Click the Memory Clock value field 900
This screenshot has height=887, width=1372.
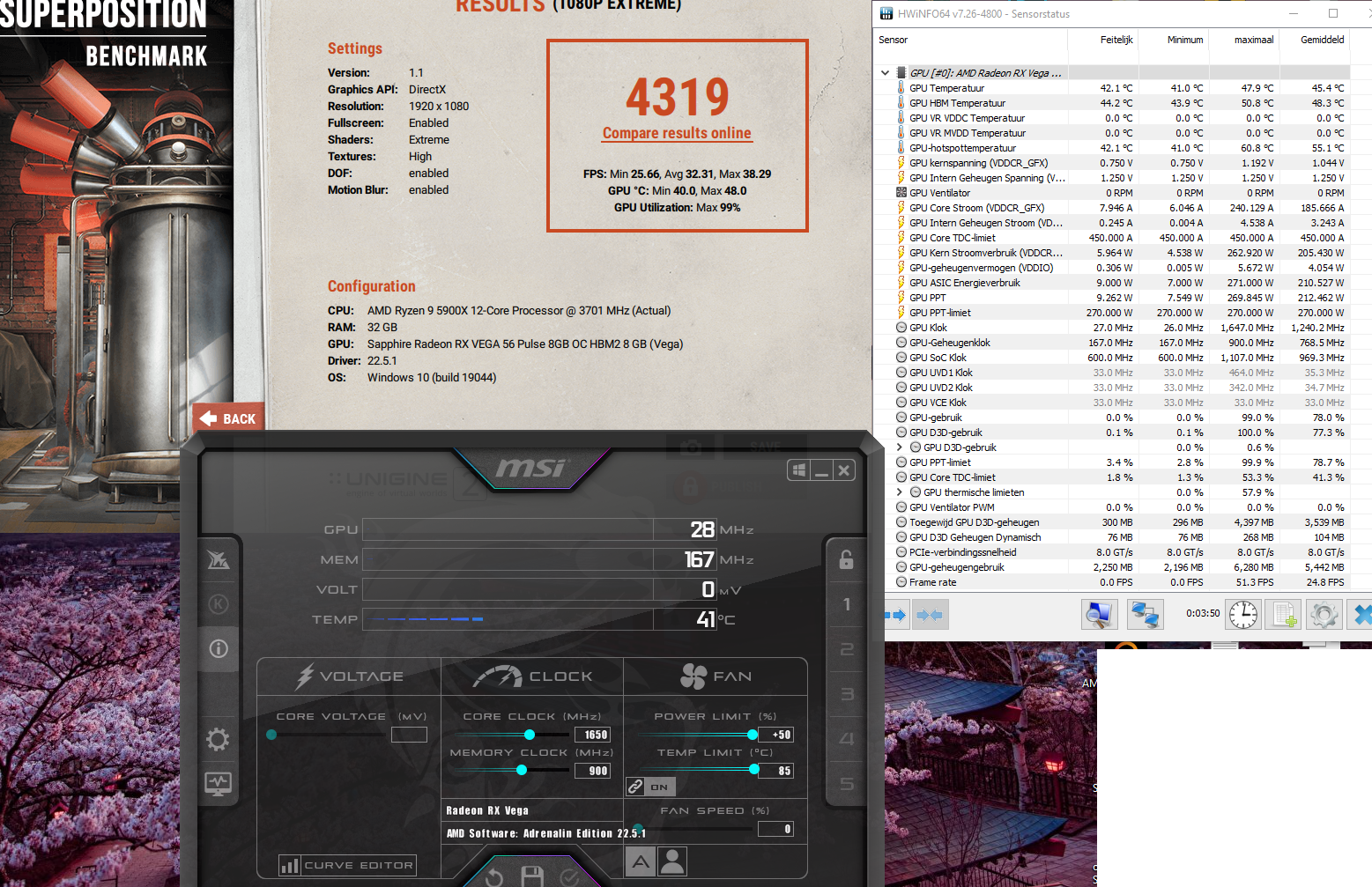[592, 771]
